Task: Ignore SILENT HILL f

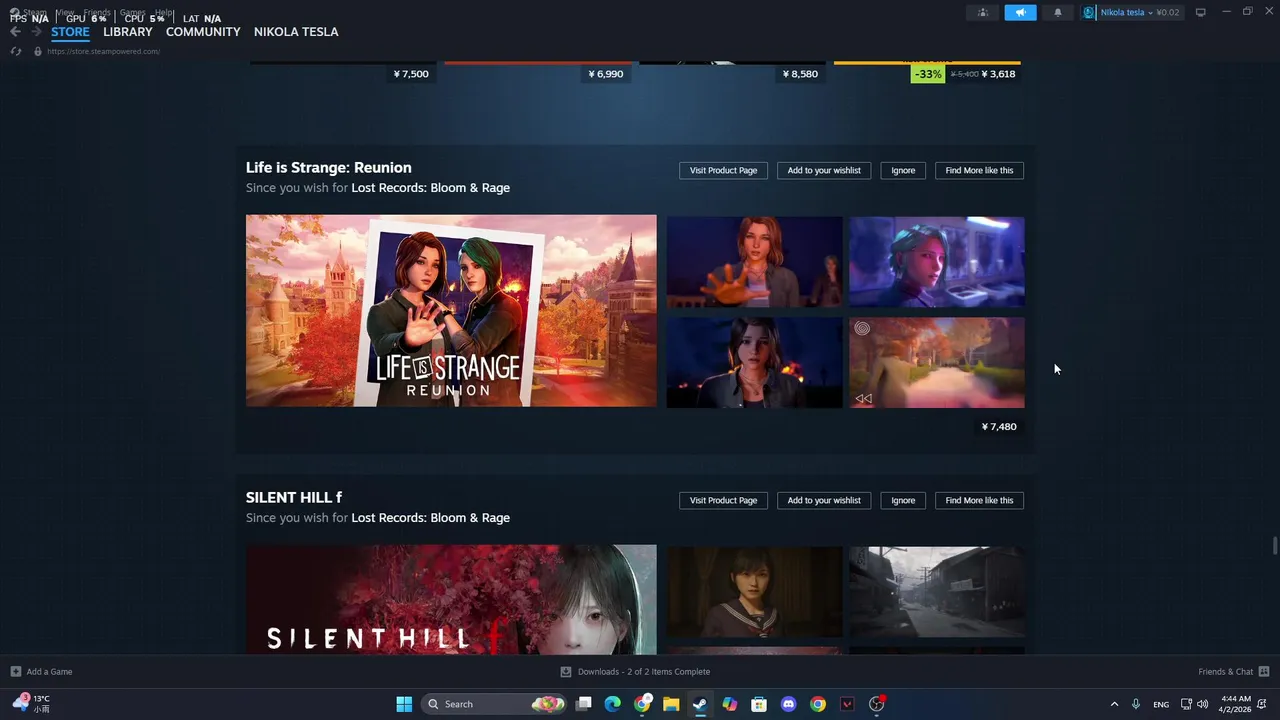Action: 903,500
